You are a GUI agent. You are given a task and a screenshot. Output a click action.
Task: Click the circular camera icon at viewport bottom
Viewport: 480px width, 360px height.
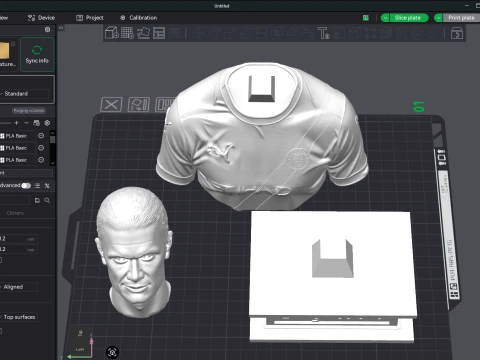click(112, 352)
